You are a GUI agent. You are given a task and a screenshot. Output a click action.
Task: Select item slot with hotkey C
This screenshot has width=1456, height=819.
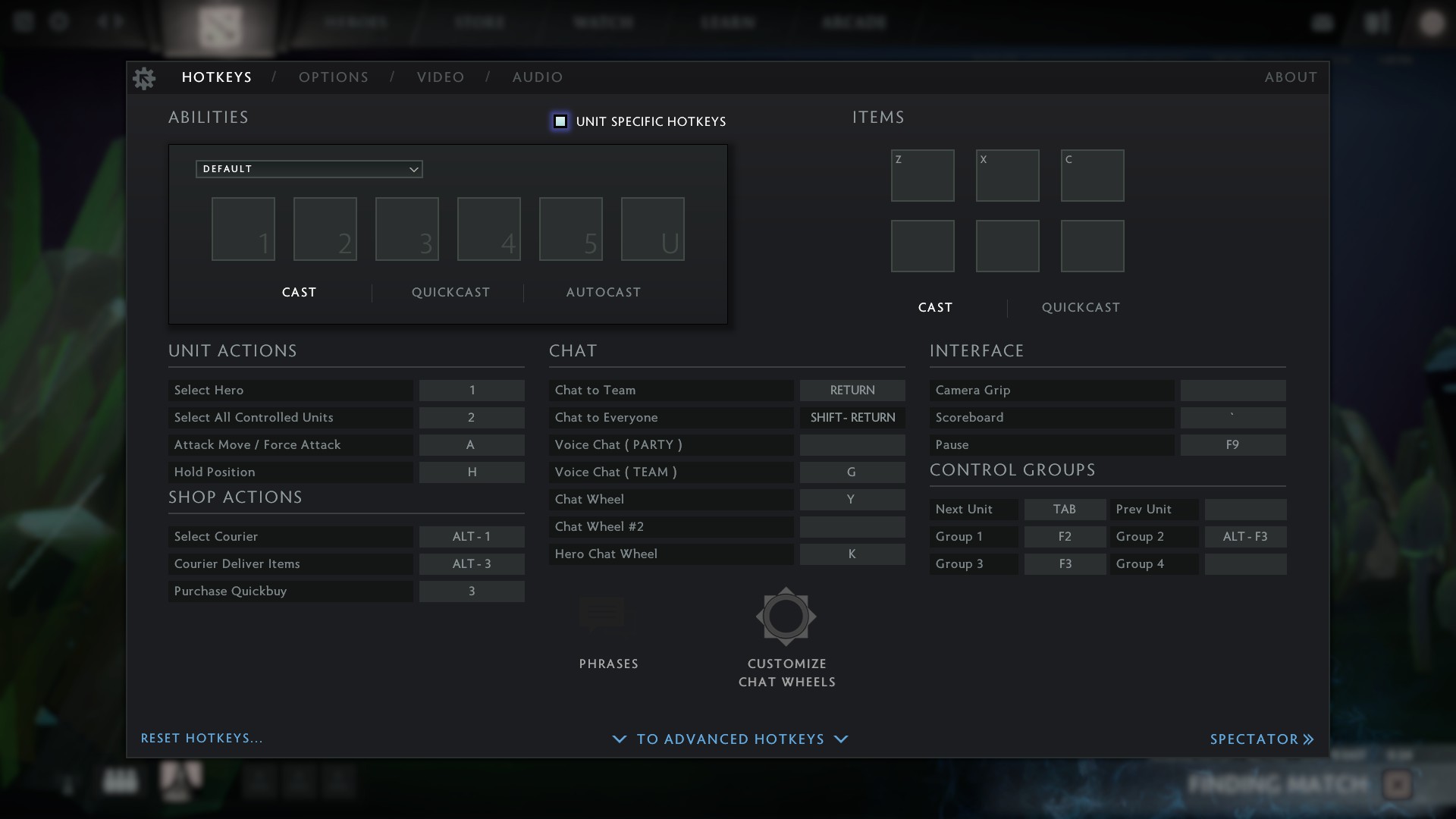click(x=1092, y=175)
